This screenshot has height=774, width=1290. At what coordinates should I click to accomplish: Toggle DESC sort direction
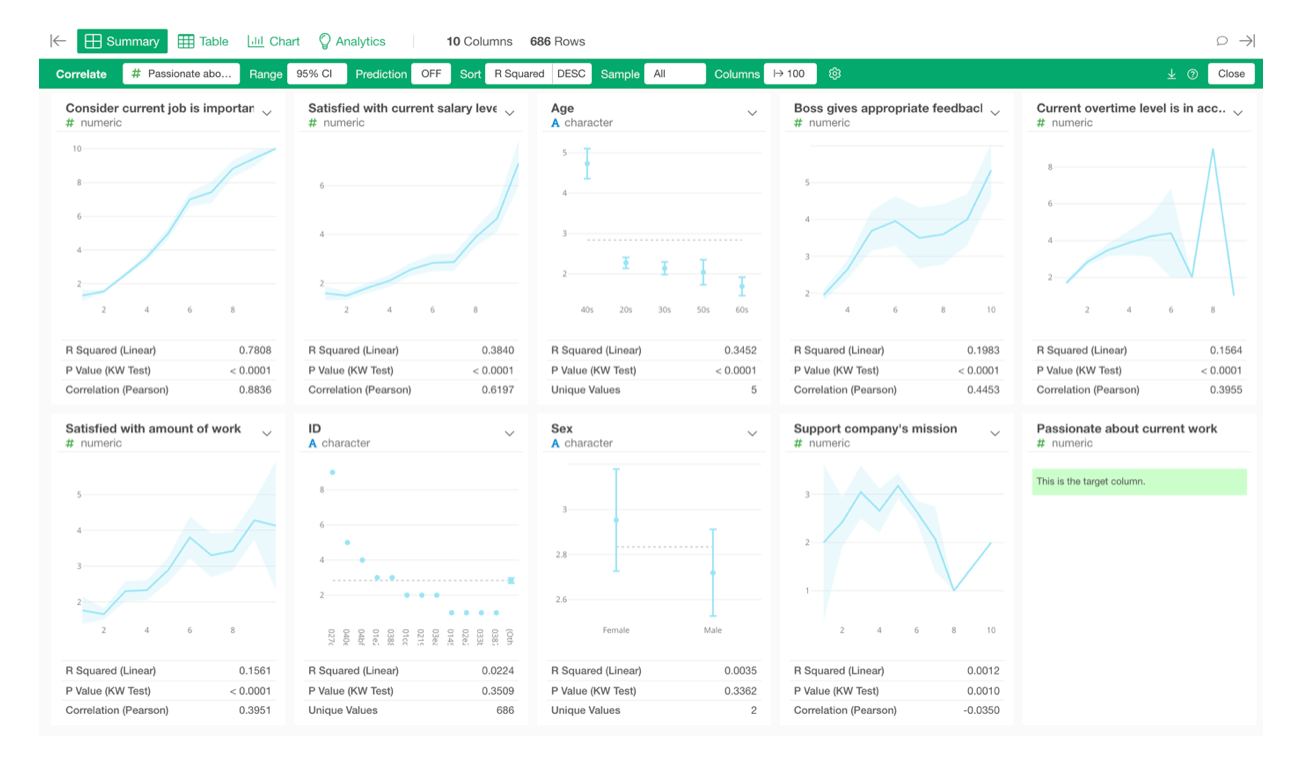pyautogui.click(x=571, y=74)
